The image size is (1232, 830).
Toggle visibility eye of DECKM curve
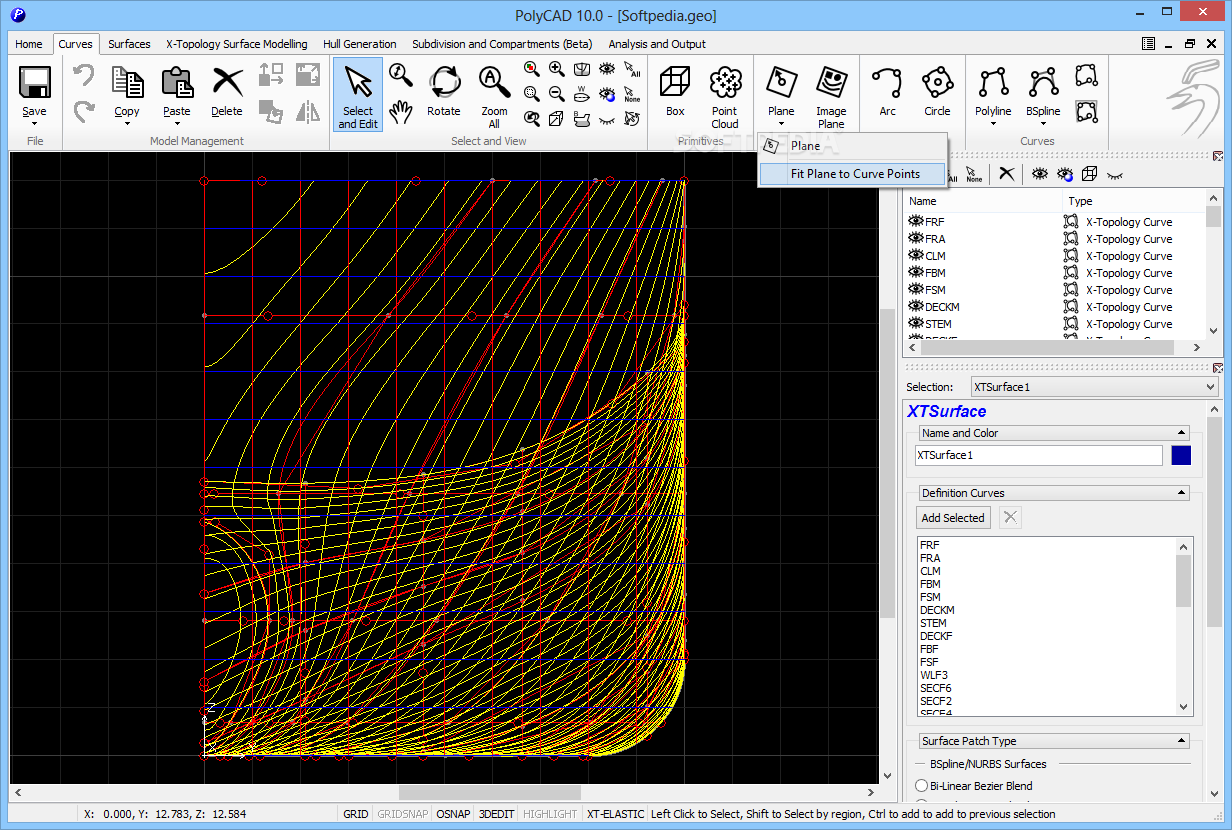click(x=915, y=307)
